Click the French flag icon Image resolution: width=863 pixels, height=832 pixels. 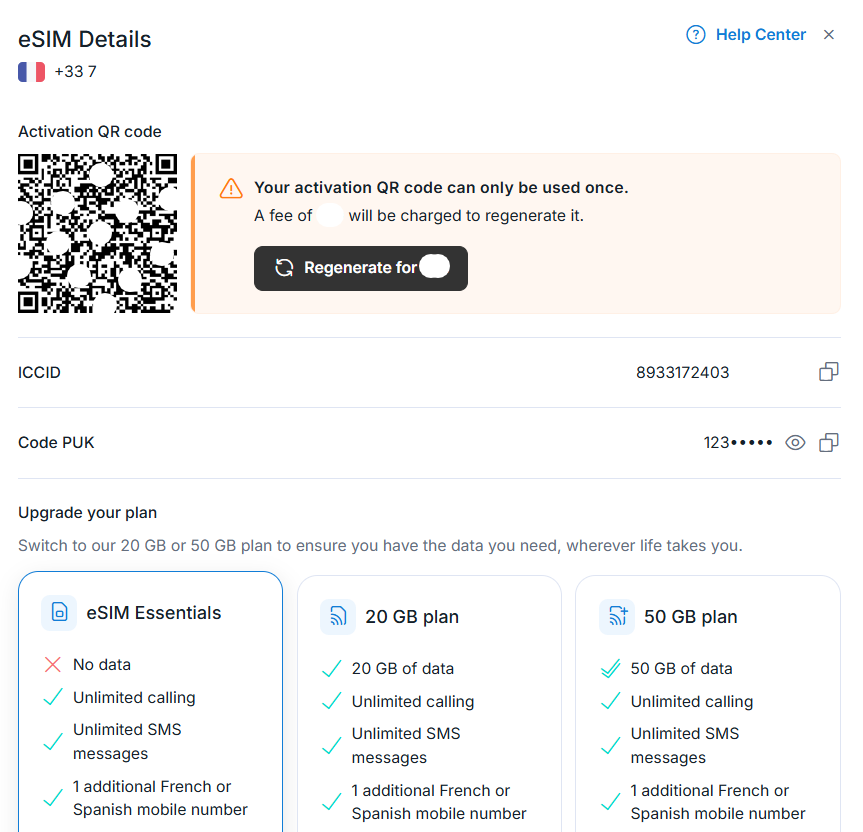(31, 72)
